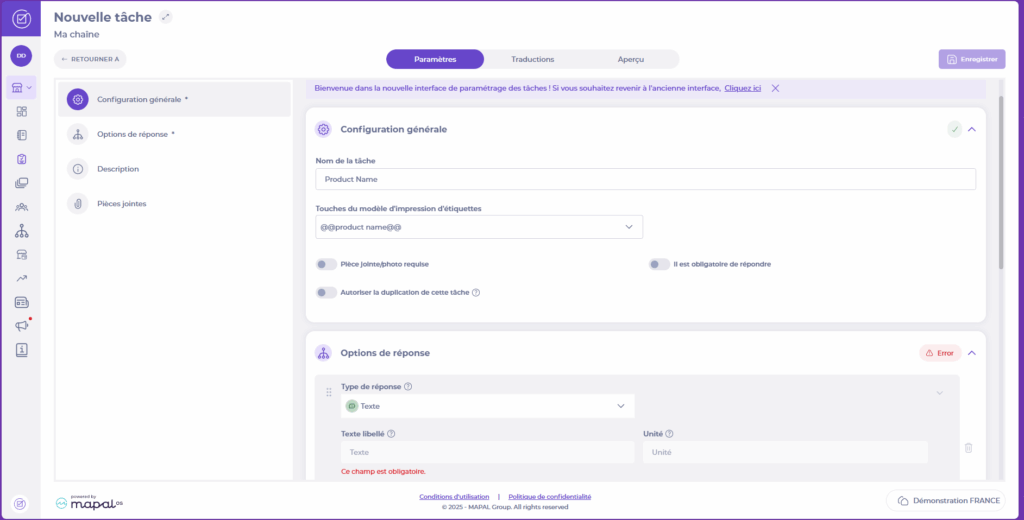Click help icon next to Type de réponse

408,387
